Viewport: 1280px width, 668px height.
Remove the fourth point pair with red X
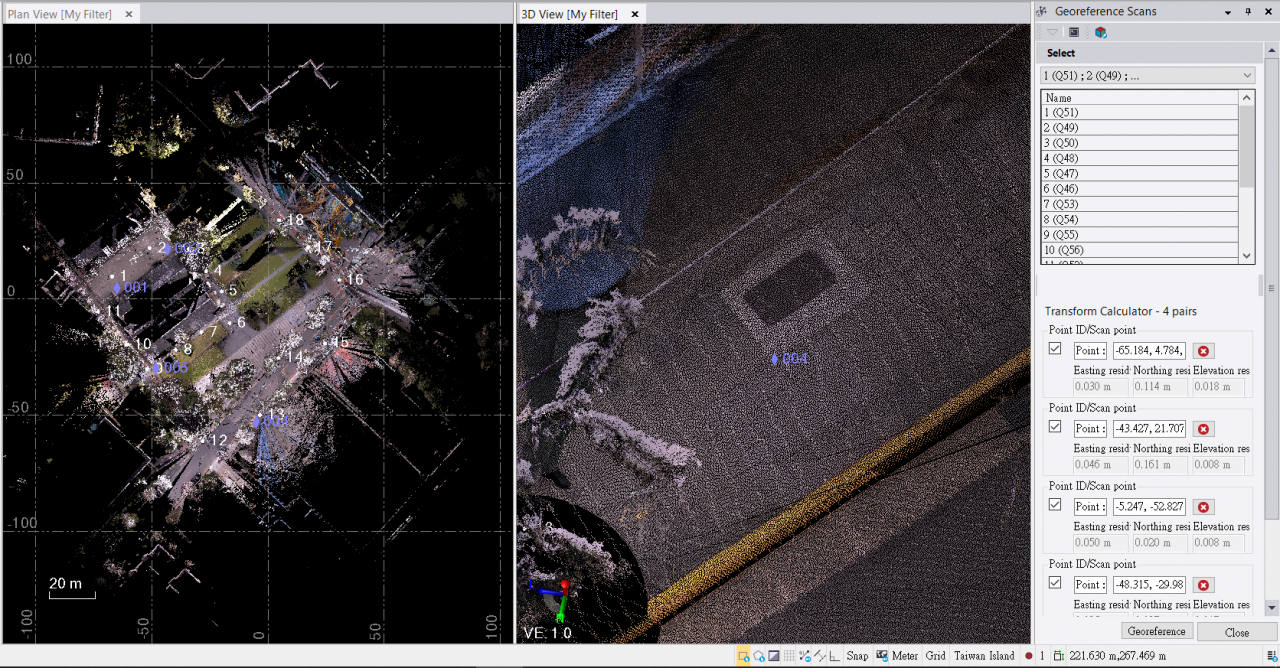(x=1204, y=585)
